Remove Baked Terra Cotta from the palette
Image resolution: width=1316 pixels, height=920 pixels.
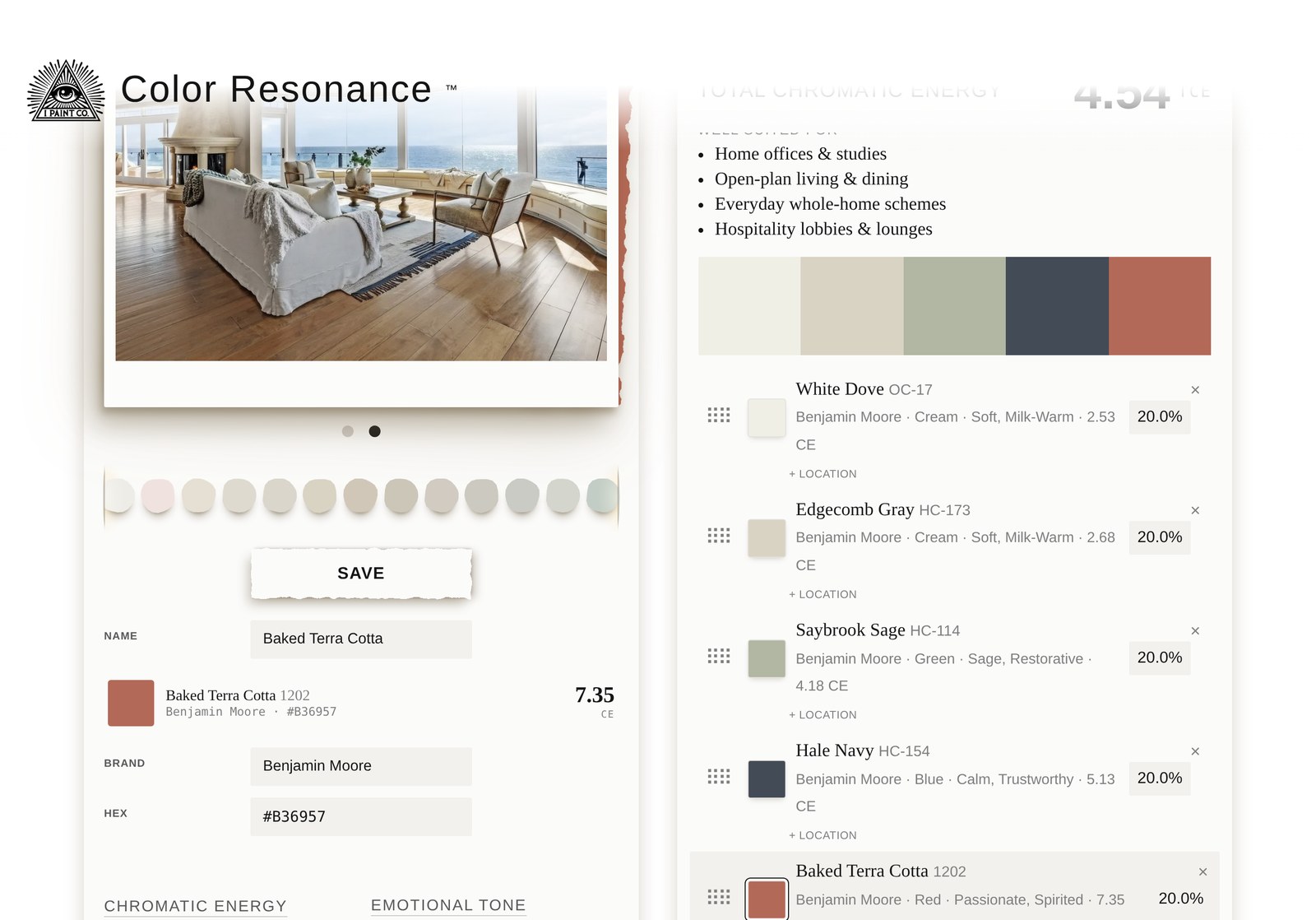[1202, 872]
